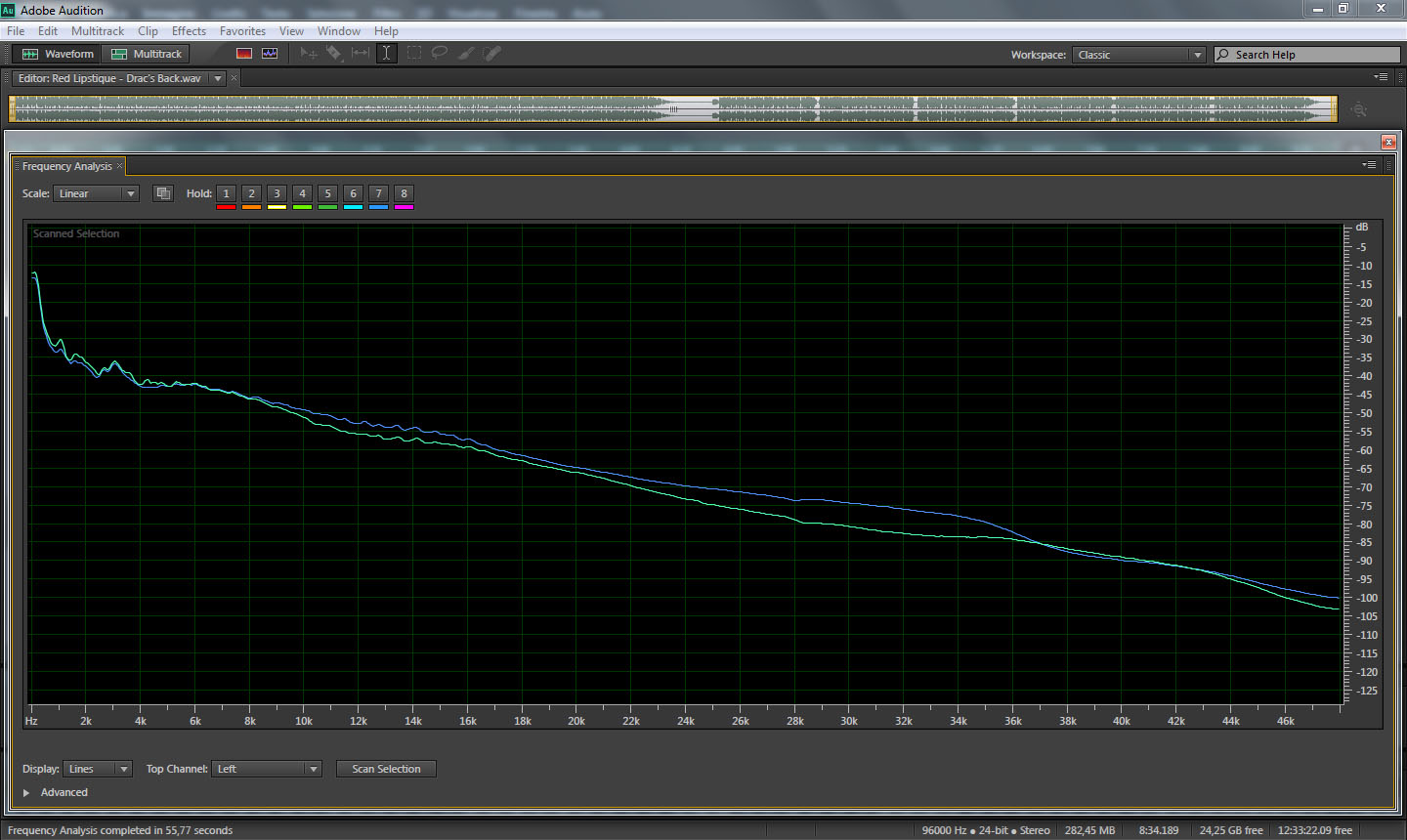Viewport: 1407px width, 840px height.
Task: Toggle Hold button 8
Action: pyautogui.click(x=404, y=193)
